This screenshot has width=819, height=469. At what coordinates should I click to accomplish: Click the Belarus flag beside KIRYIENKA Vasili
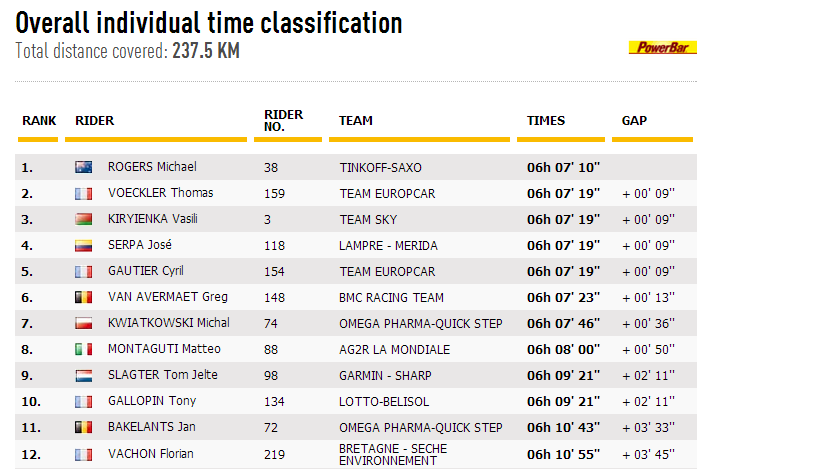[84, 219]
